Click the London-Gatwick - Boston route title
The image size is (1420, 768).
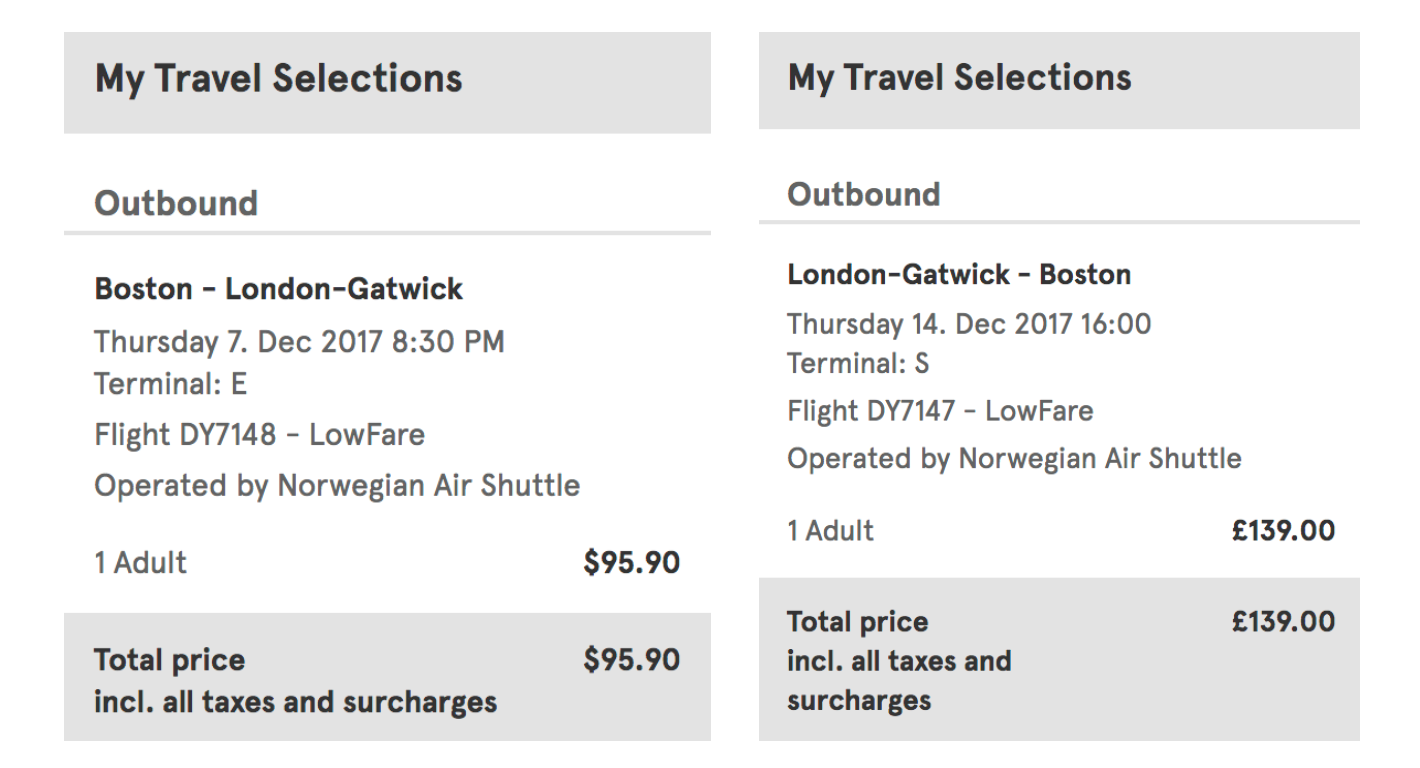[x=959, y=274]
